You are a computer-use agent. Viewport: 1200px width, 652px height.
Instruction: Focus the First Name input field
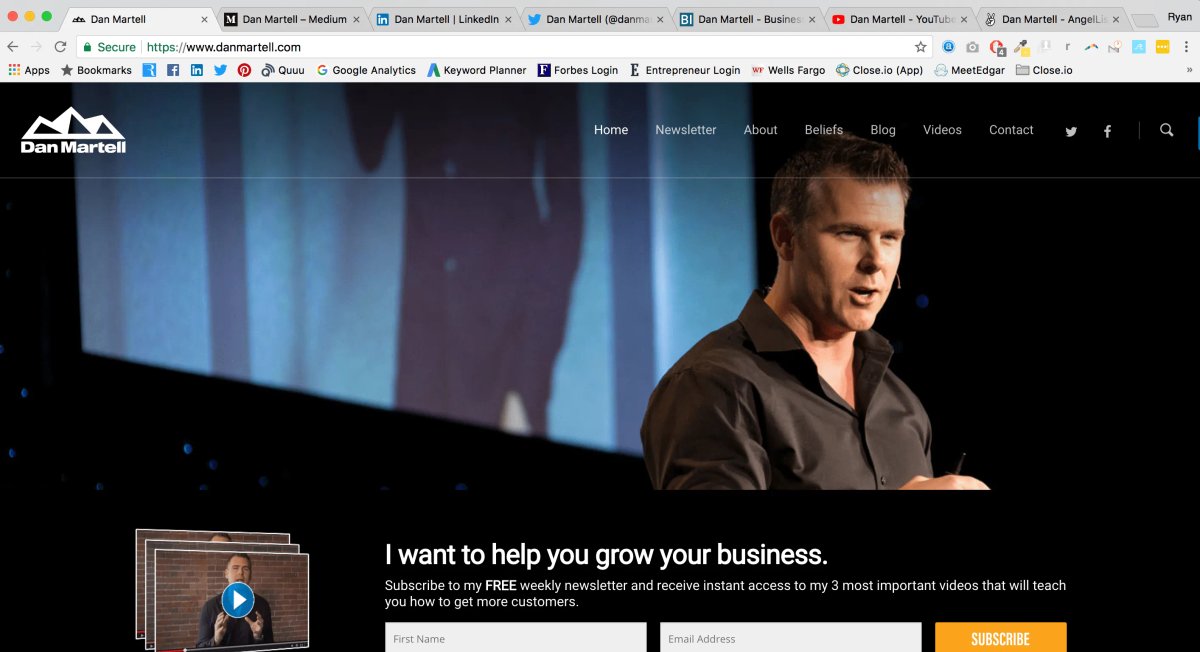click(x=516, y=638)
